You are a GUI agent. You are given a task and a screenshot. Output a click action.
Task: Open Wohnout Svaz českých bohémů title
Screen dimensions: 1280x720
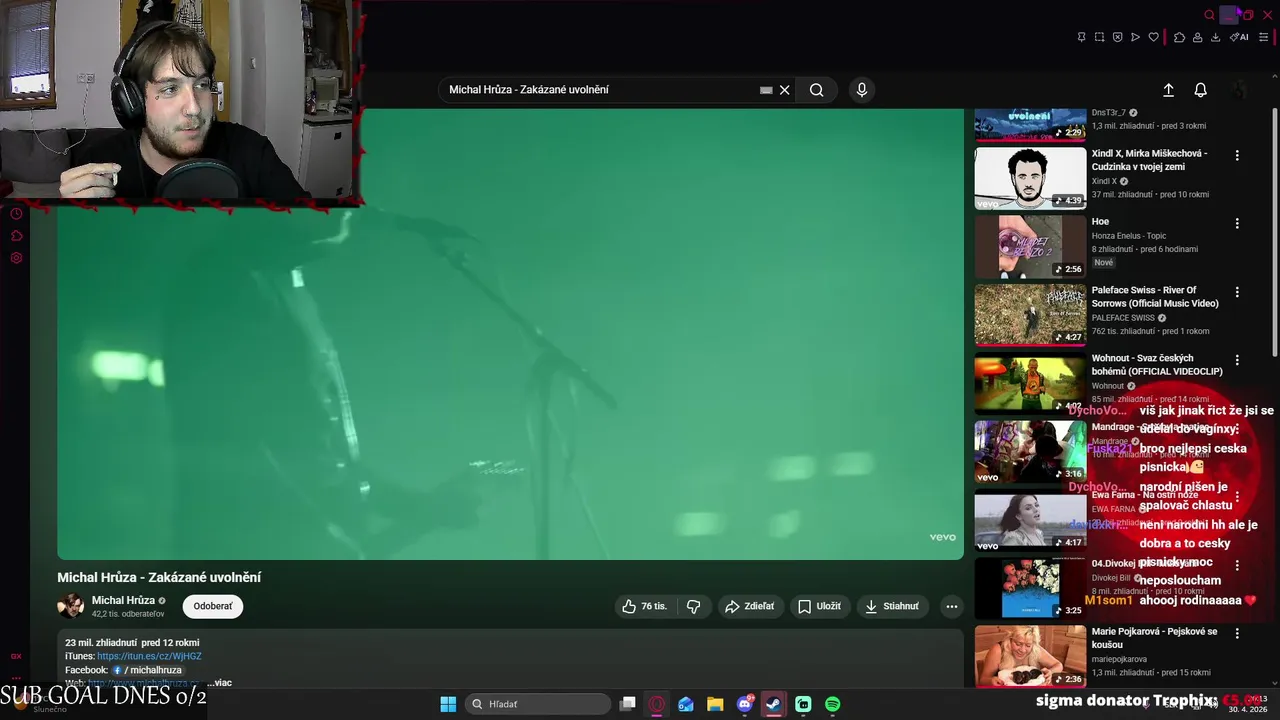[1157, 364]
